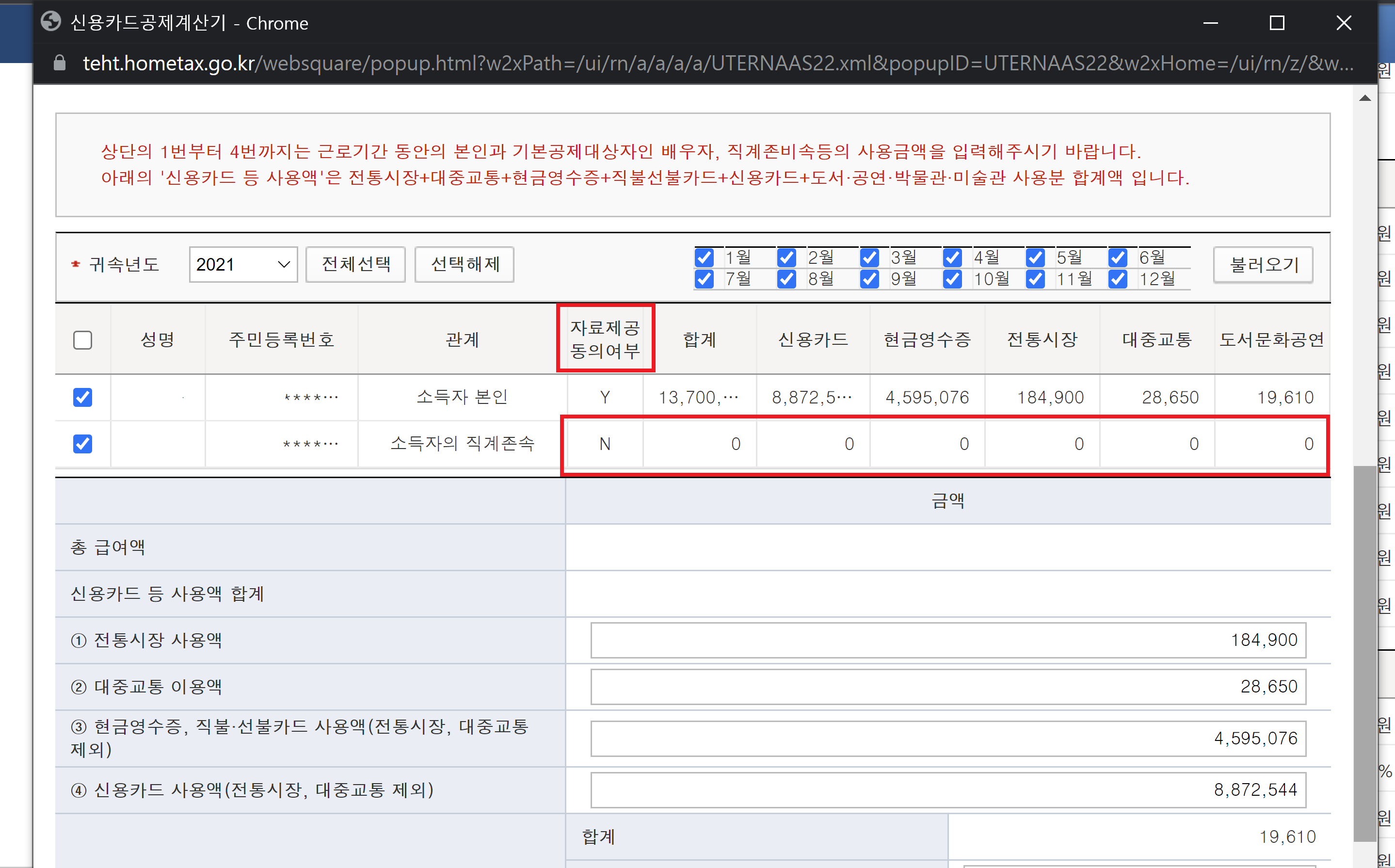Click the 대중교통 이용액 input field
This screenshot has height=868, width=1395.
[948, 687]
